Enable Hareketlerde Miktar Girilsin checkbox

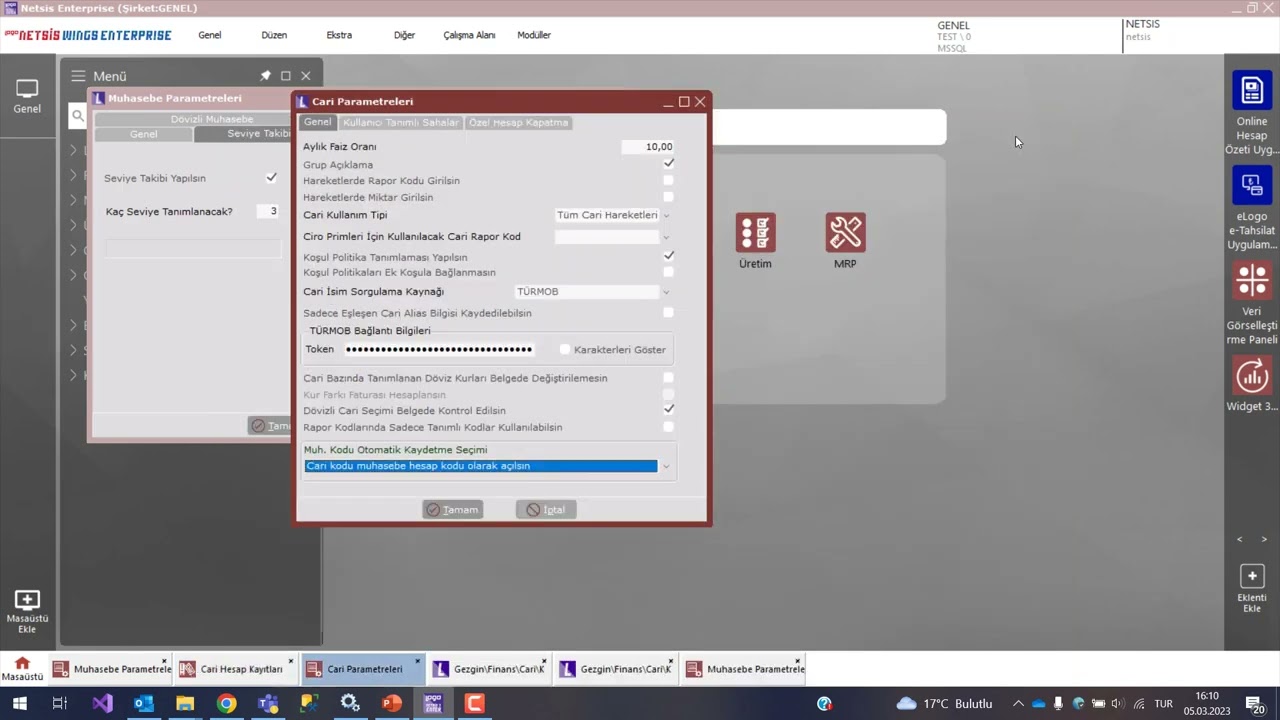click(x=669, y=197)
